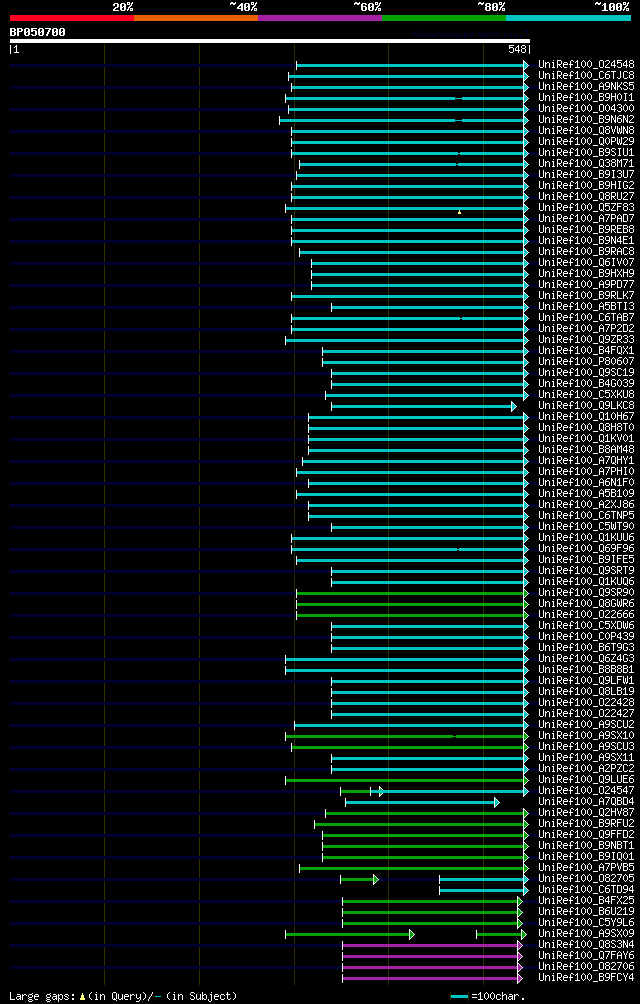640x1004 pixels.
Task: Click label UniRef100_B9FCY4
Action: [586, 976]
